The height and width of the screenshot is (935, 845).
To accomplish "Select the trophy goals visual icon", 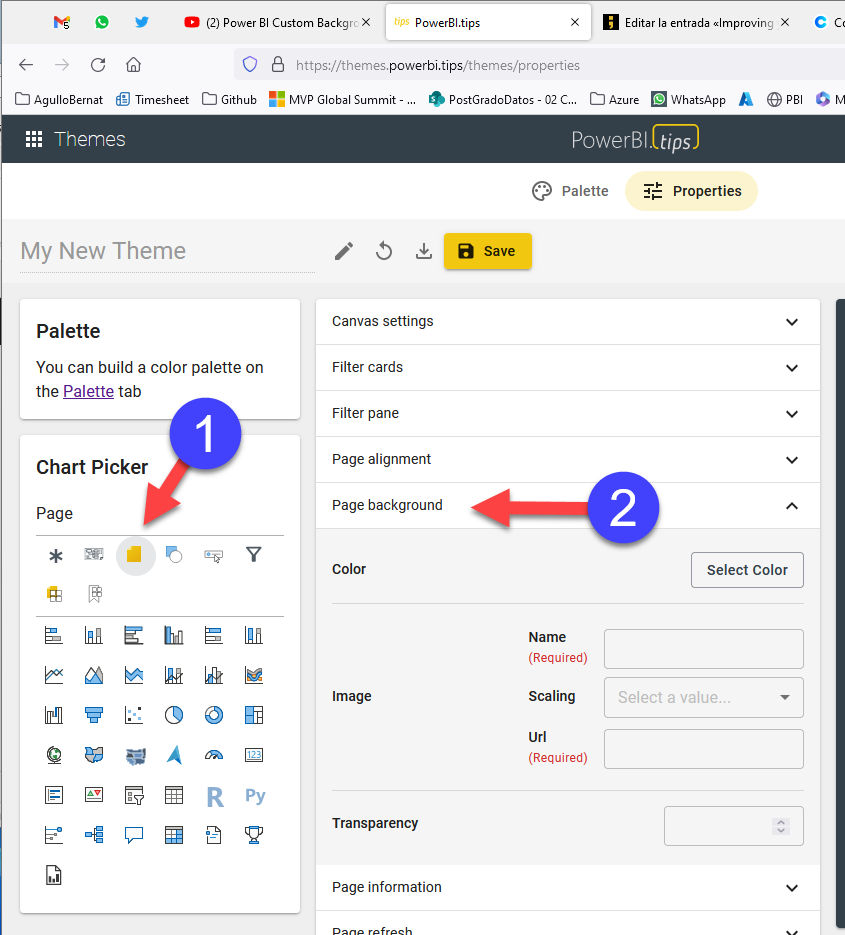I will click(x=253, y=835).
